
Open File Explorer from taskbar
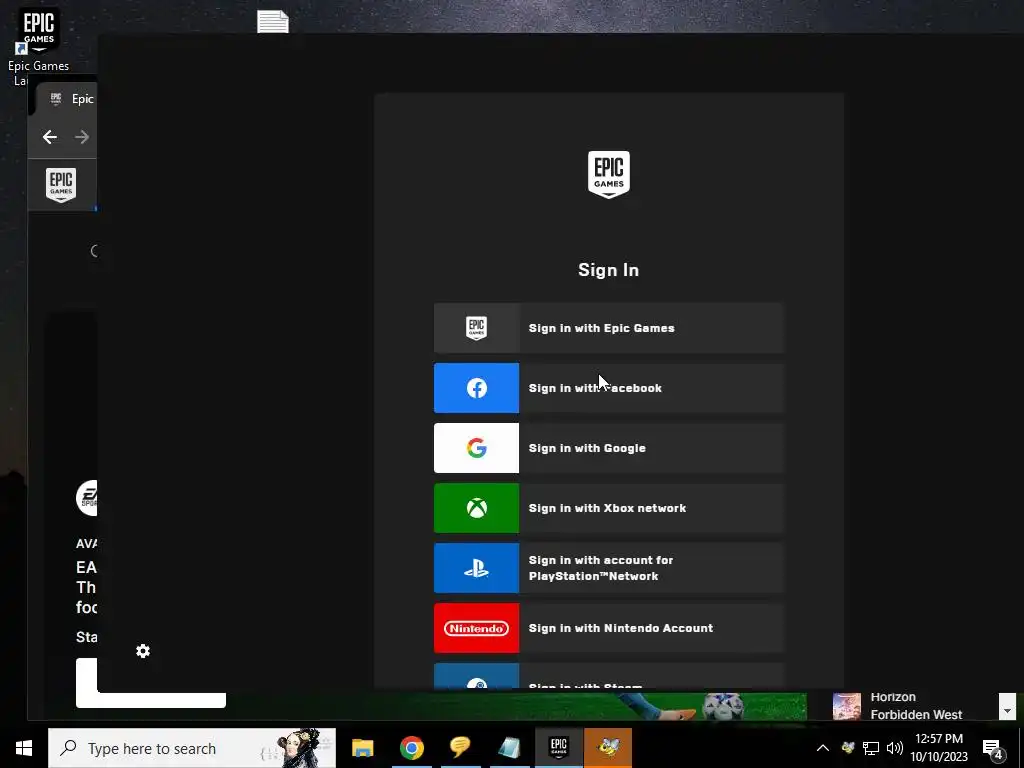362,748
